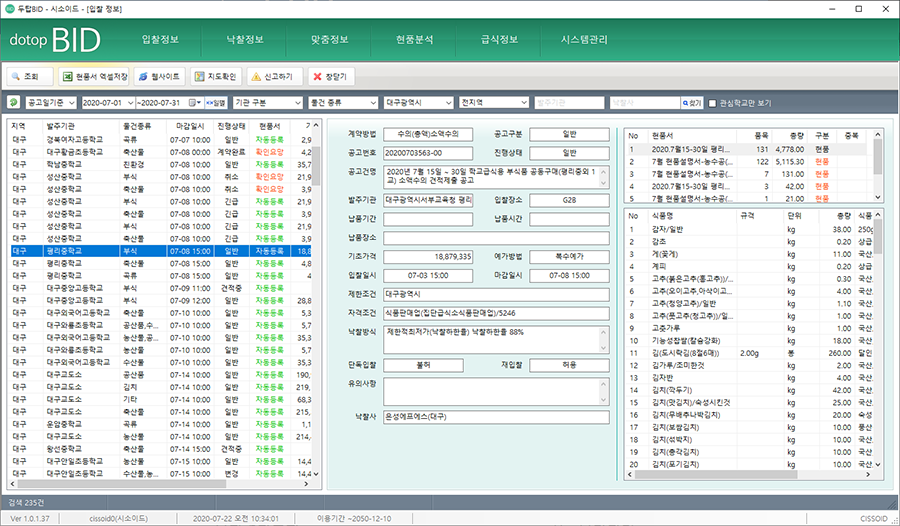The width and height of the screenshot is (900, 526).
Task: Expand the 물건 종류 dropdown
Action: (x=343, y=102)
